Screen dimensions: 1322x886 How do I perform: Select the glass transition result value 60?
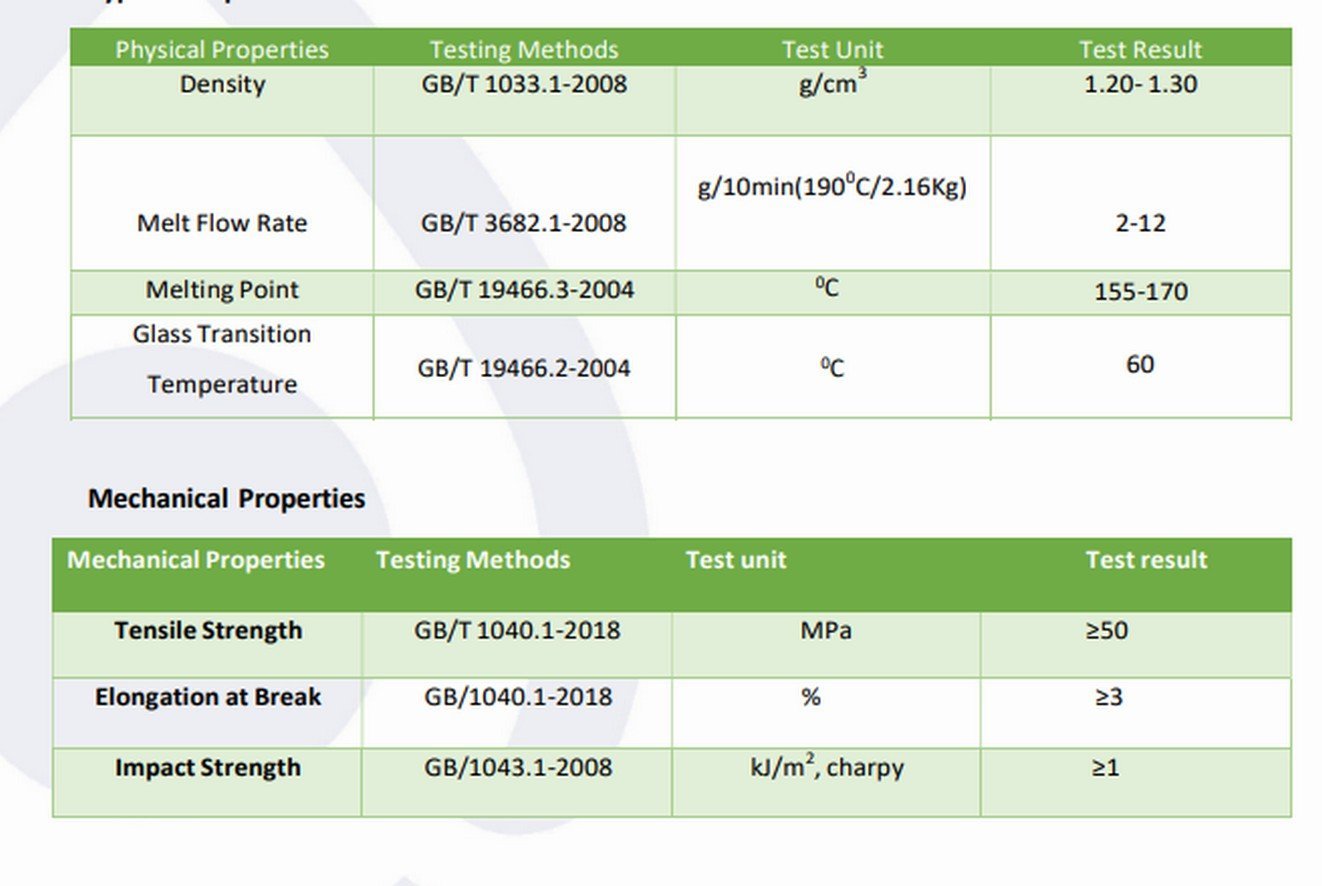1140,364
